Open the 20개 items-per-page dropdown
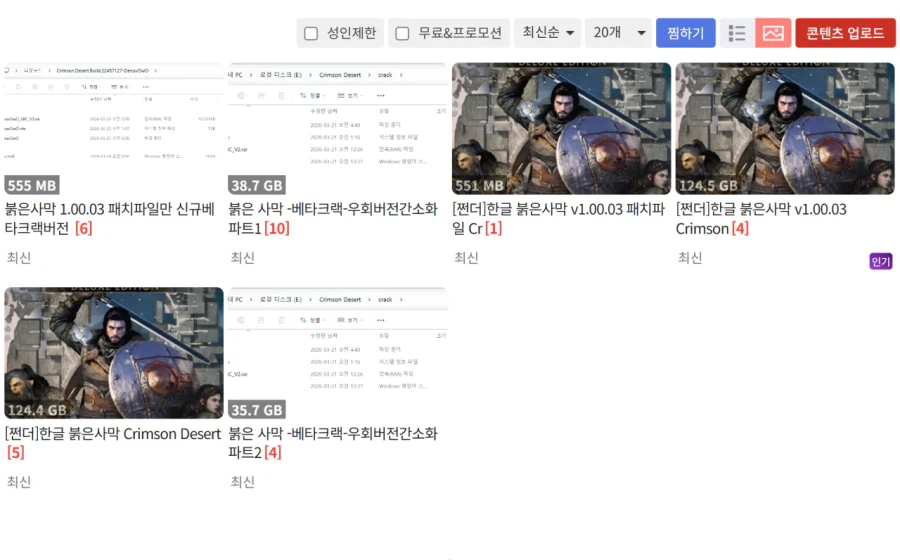Image resolution: width=900 pixels, height=560 pixels. coord(619,33)
